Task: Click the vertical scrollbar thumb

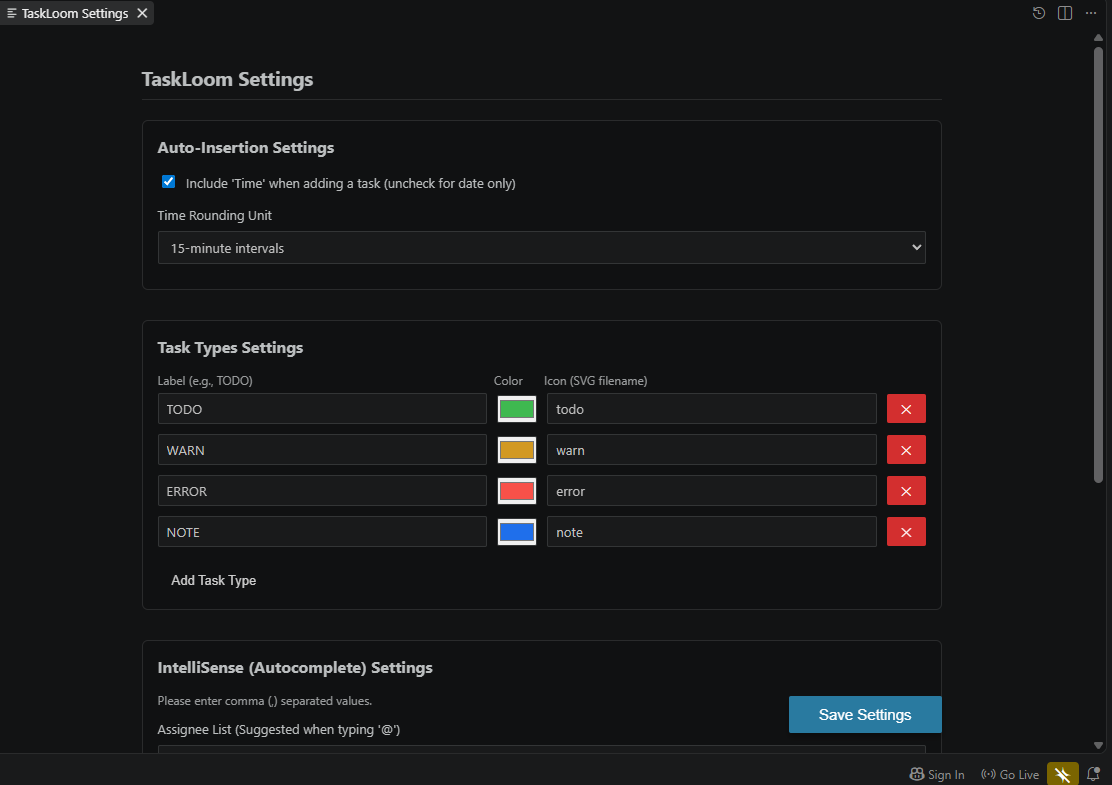Action: coord(1098,264)
